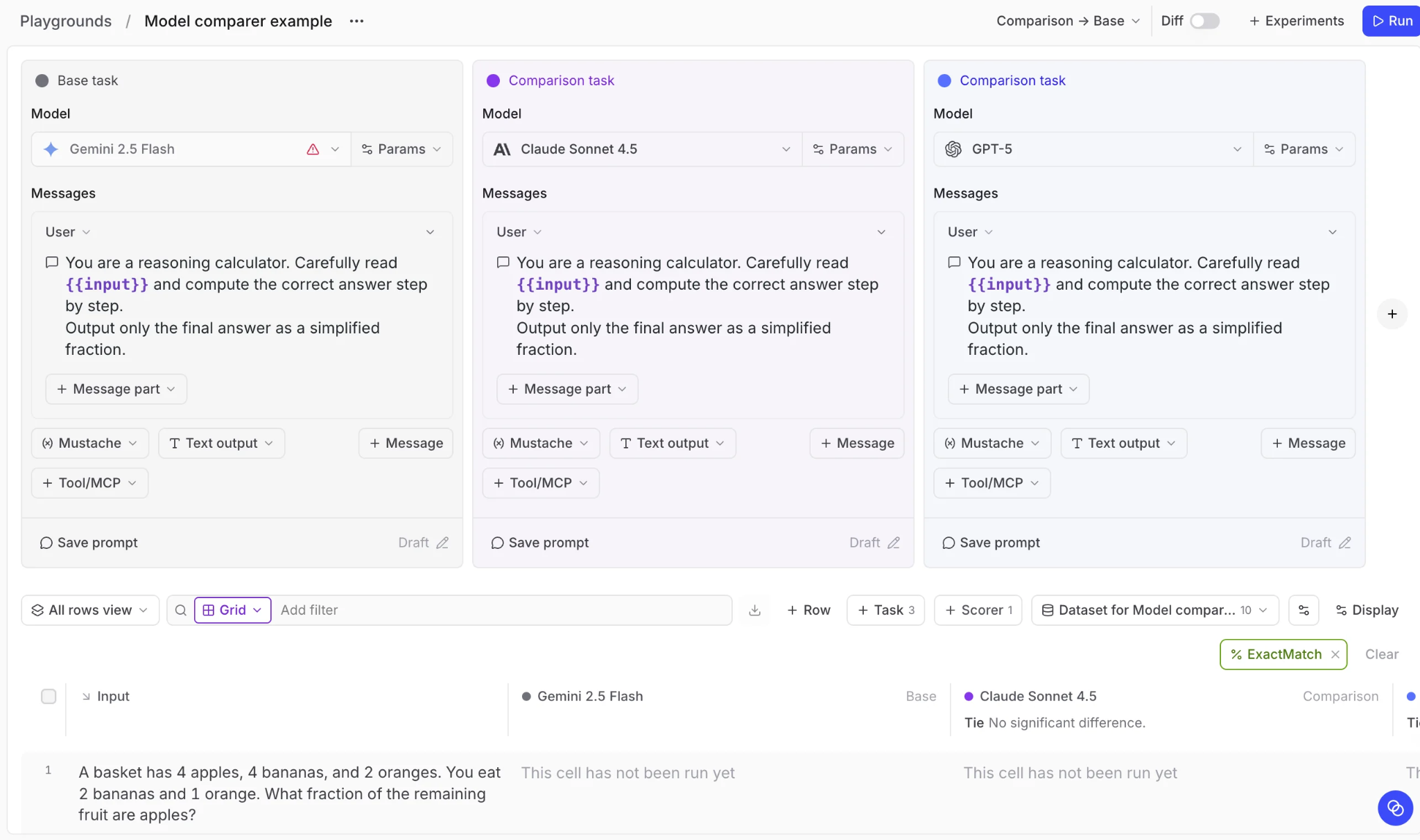The width and height of the screenshot is (1420, 840).
Task: Remove the ExactMatch scorer filter chip
Action: point(1335,654)
